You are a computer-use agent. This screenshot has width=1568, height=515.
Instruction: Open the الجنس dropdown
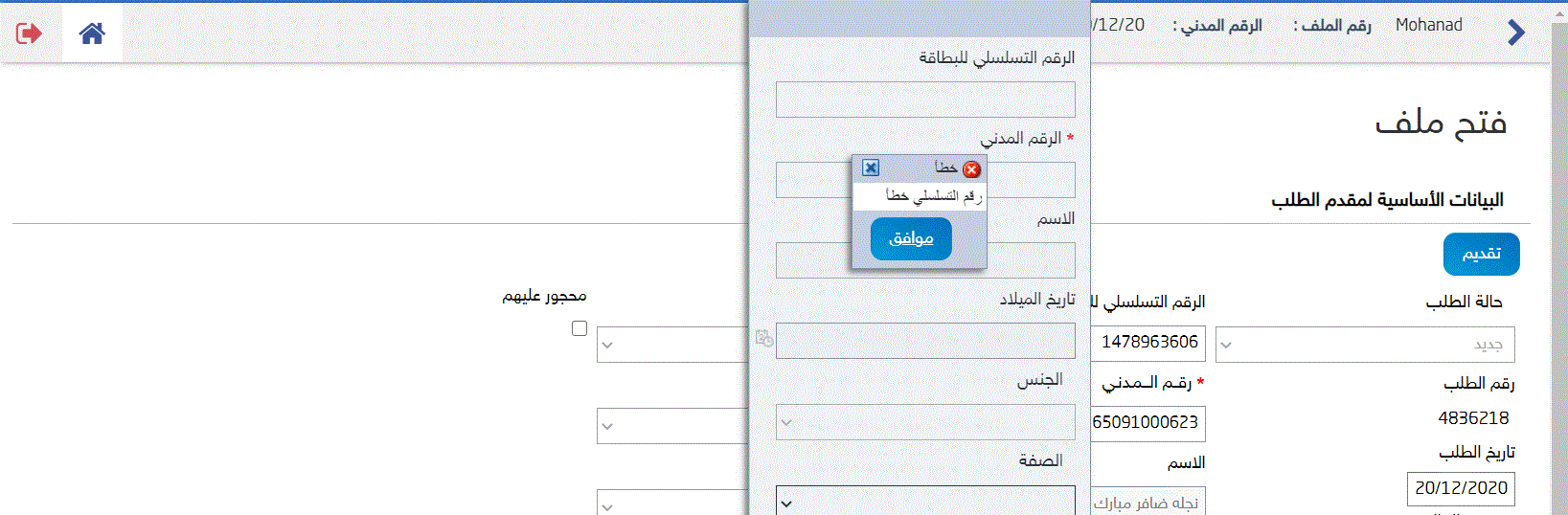tap(925, 422)
